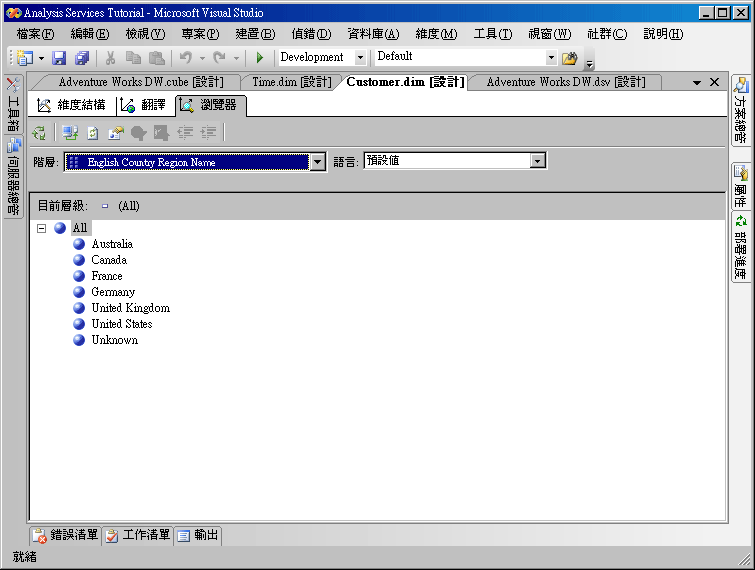Open the Undo history dropdown arrow
Viewport: 755px width, 570px height.
pos(202,58)
